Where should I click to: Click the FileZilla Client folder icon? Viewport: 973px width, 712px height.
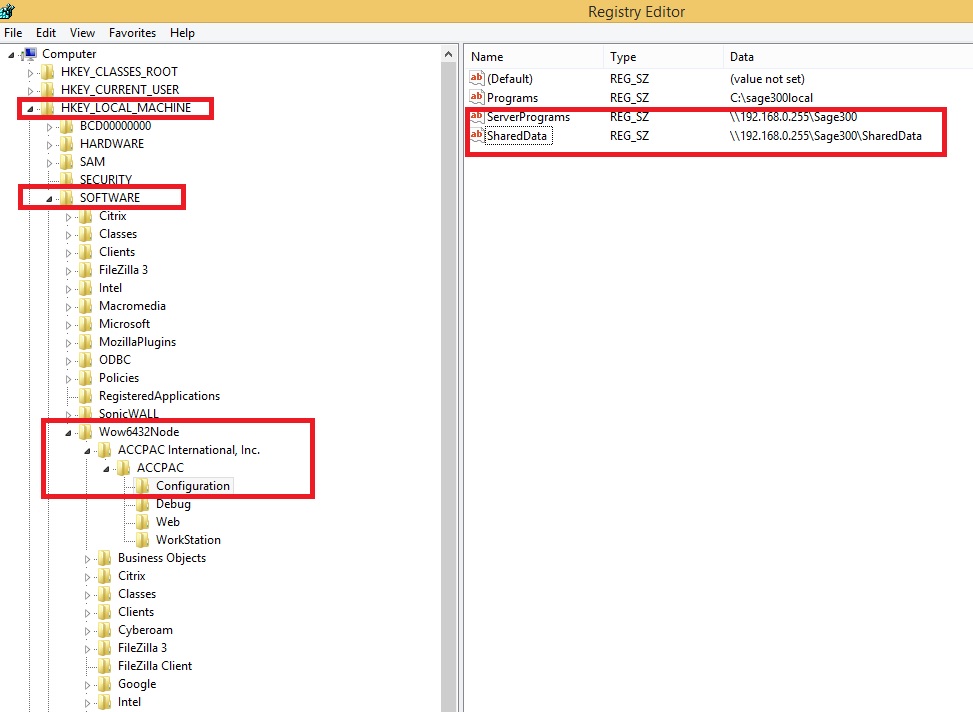click(105, 666)
